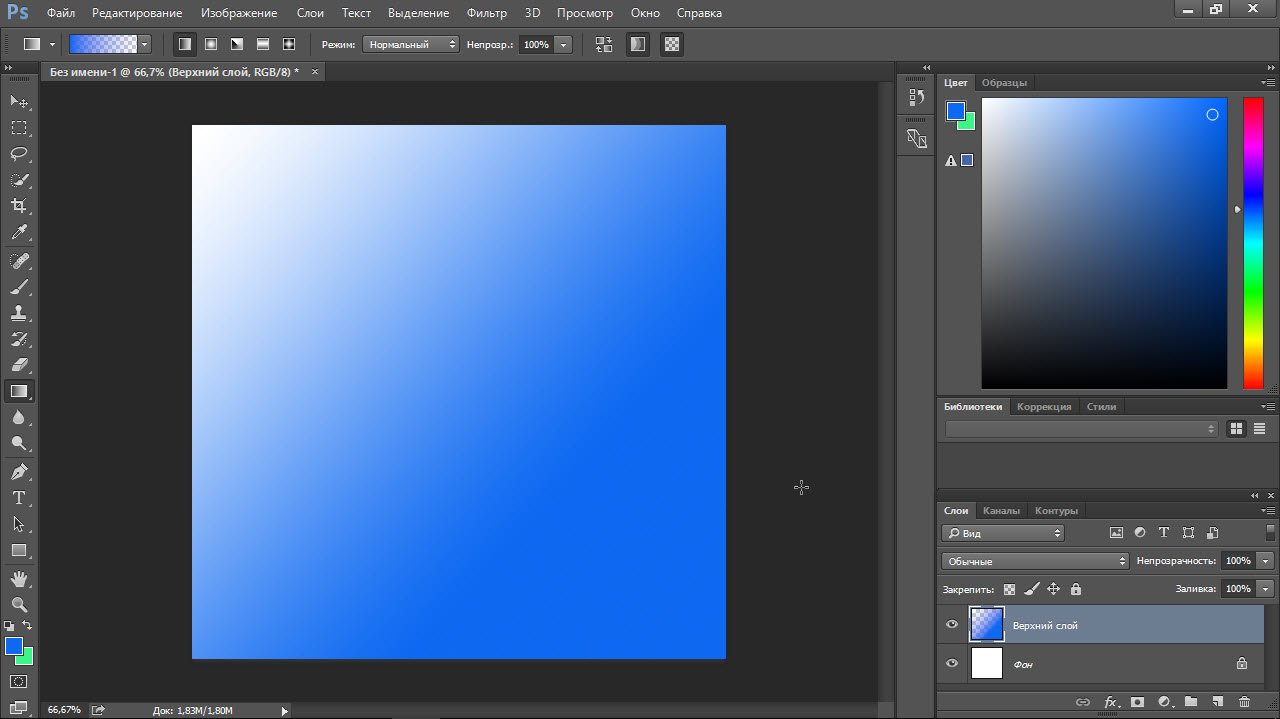Delete layer using trash icon
This screenshot has height=719, width=1280.
pos(1244,702)
